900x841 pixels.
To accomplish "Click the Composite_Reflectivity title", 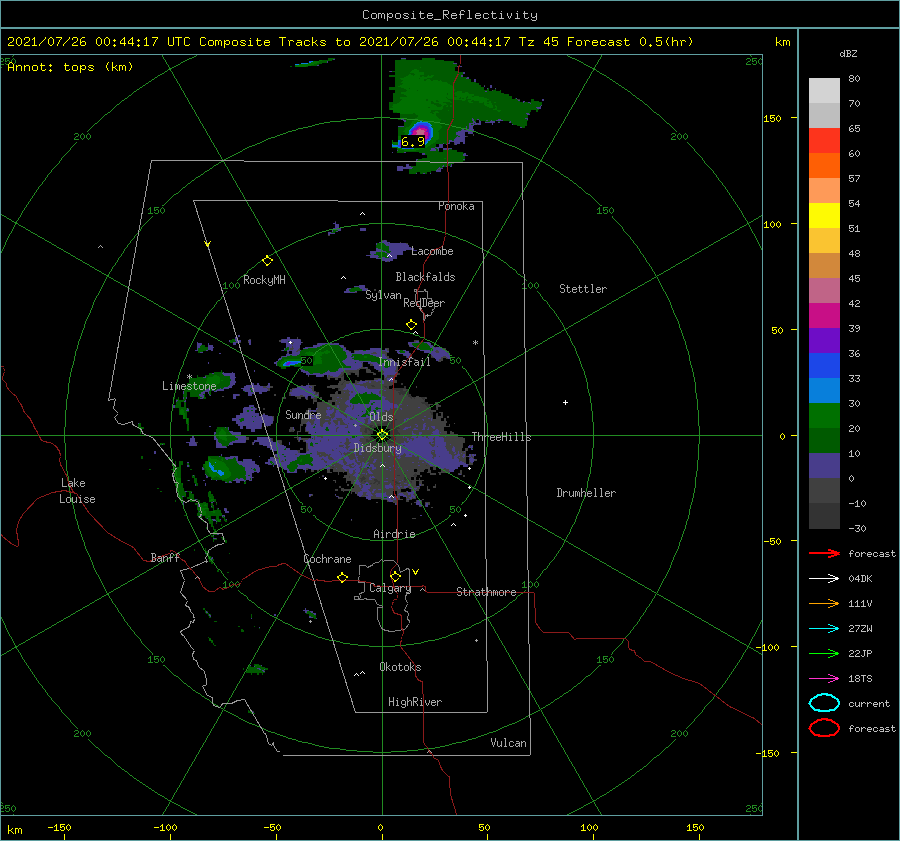I will point(450,15).
